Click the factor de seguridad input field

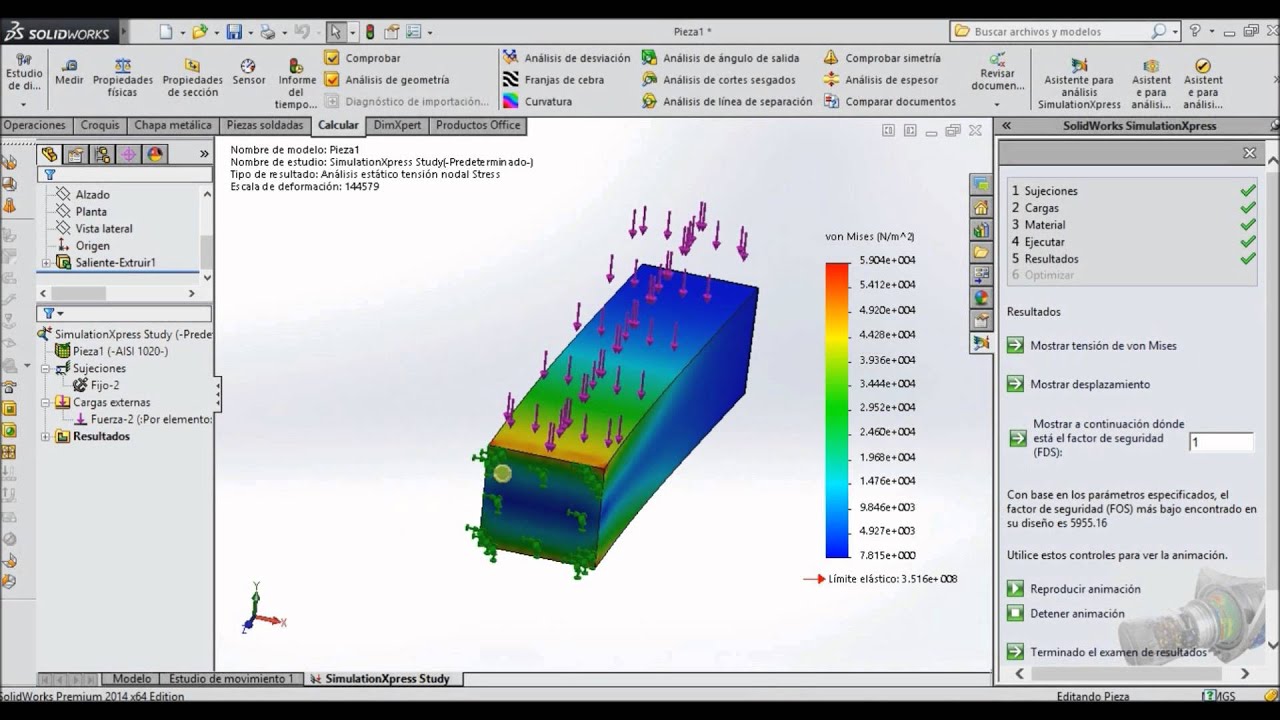(1221, 442)
